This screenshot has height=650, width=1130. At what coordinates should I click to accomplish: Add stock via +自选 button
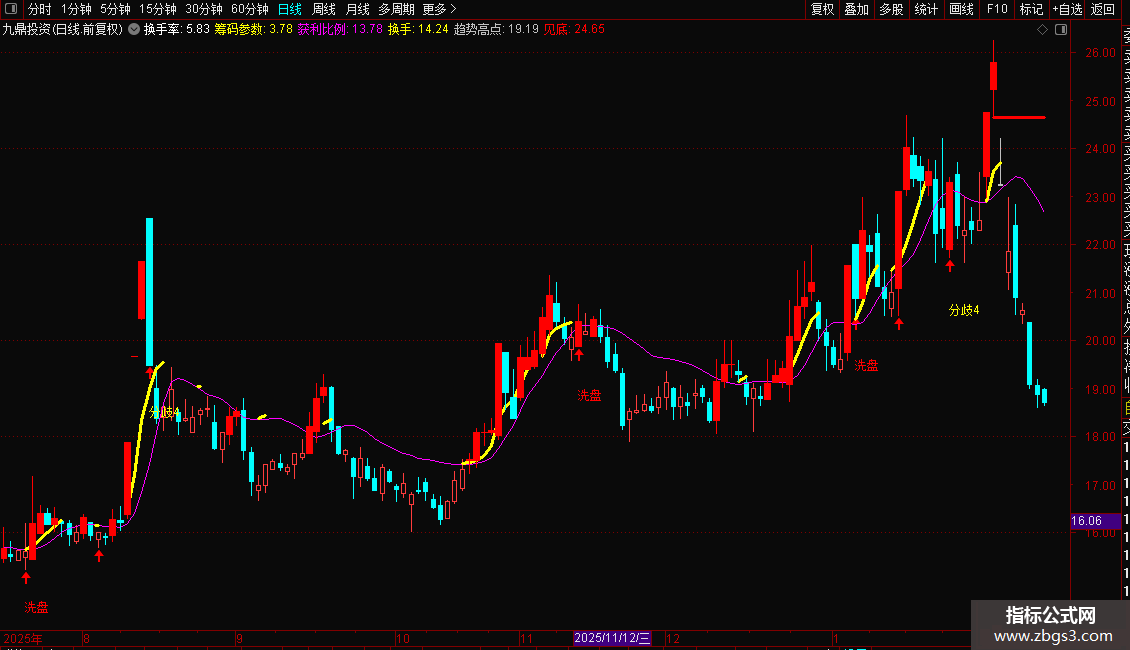(x=1067, y=9)
